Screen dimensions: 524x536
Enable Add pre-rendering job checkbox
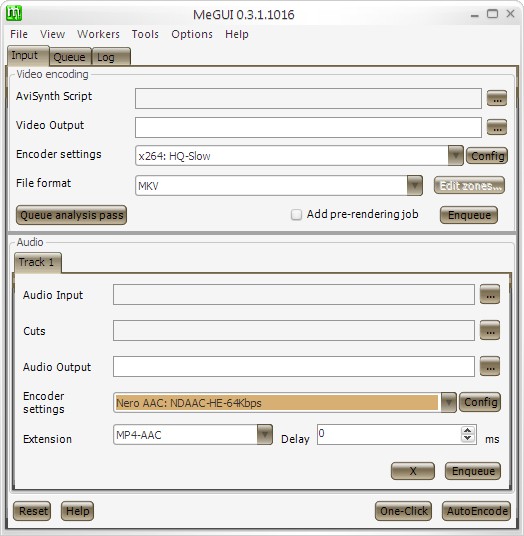pos(296,215)
